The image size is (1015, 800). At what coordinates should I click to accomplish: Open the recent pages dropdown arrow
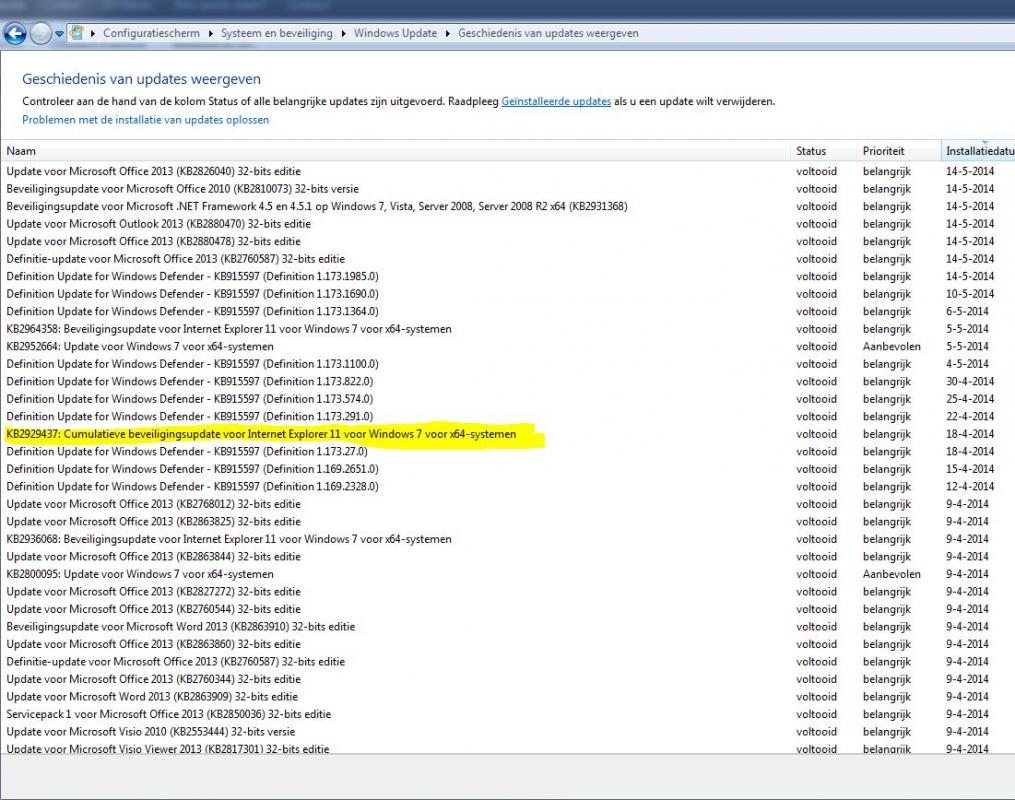[60, 34]
